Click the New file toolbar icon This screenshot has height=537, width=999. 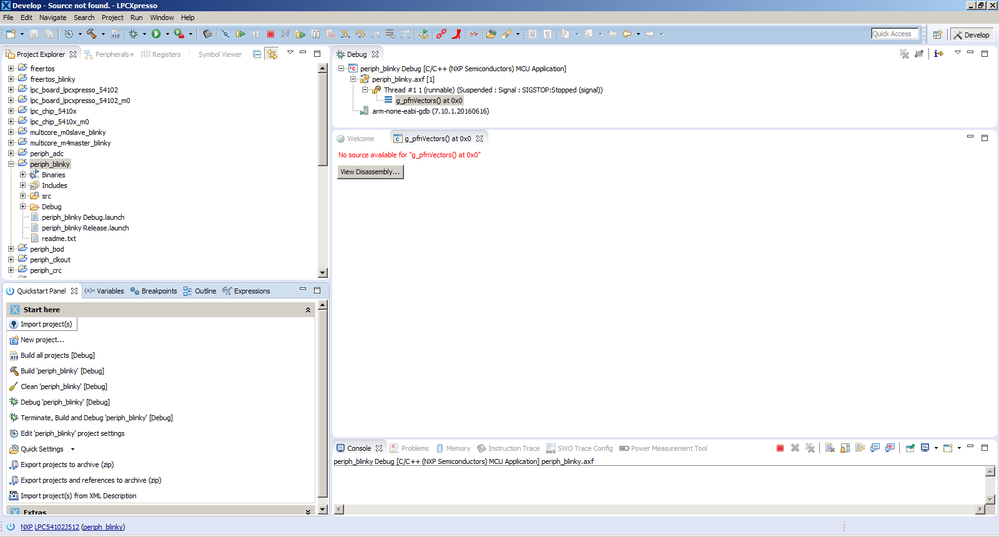coord(11,34)
